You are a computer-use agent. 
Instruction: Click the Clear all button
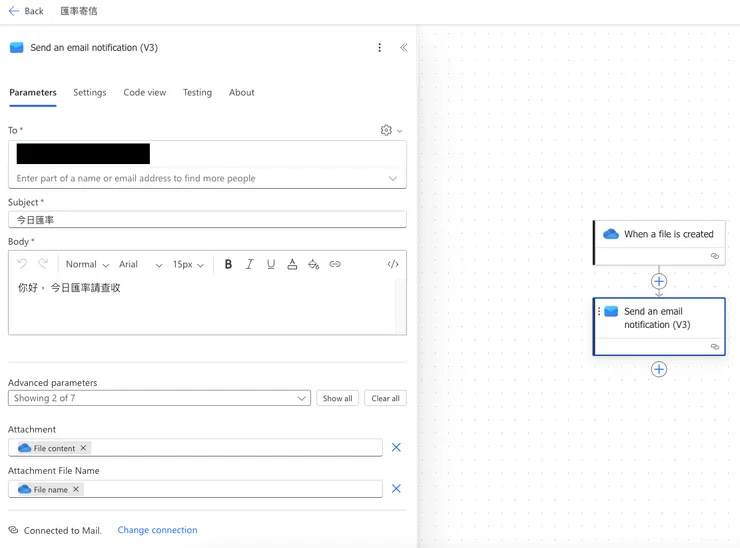pyautogui.click(x=385, y=398)
